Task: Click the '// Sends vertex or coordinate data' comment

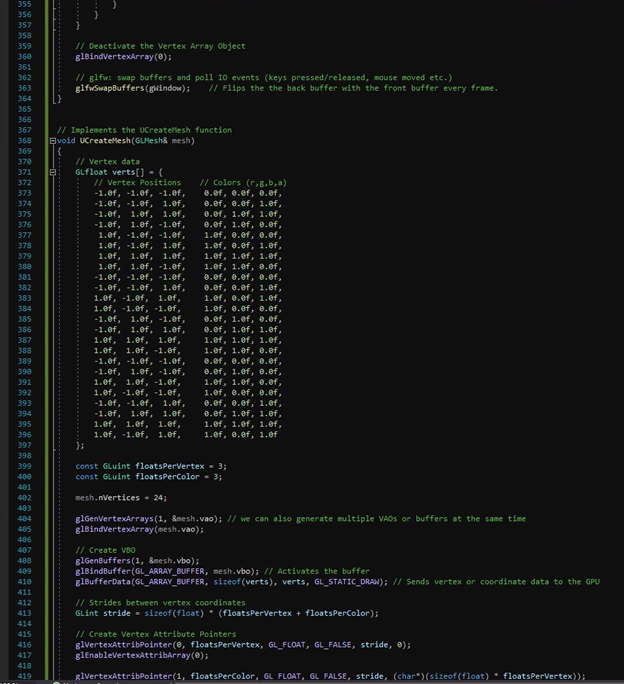Action: [496, 581]
